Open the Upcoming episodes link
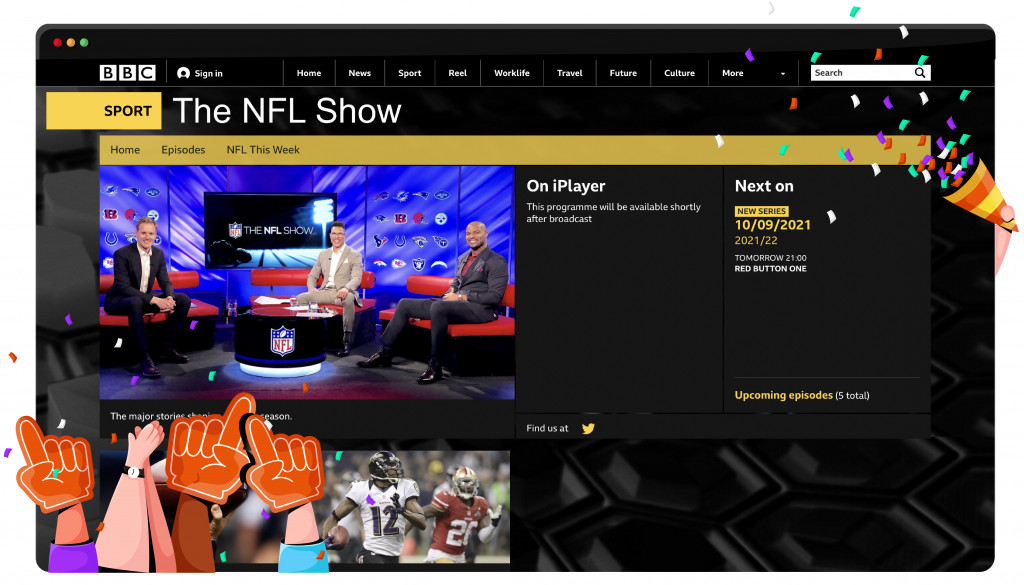The width and height of the screenshot is (1024, 585). tap(784, 395)
